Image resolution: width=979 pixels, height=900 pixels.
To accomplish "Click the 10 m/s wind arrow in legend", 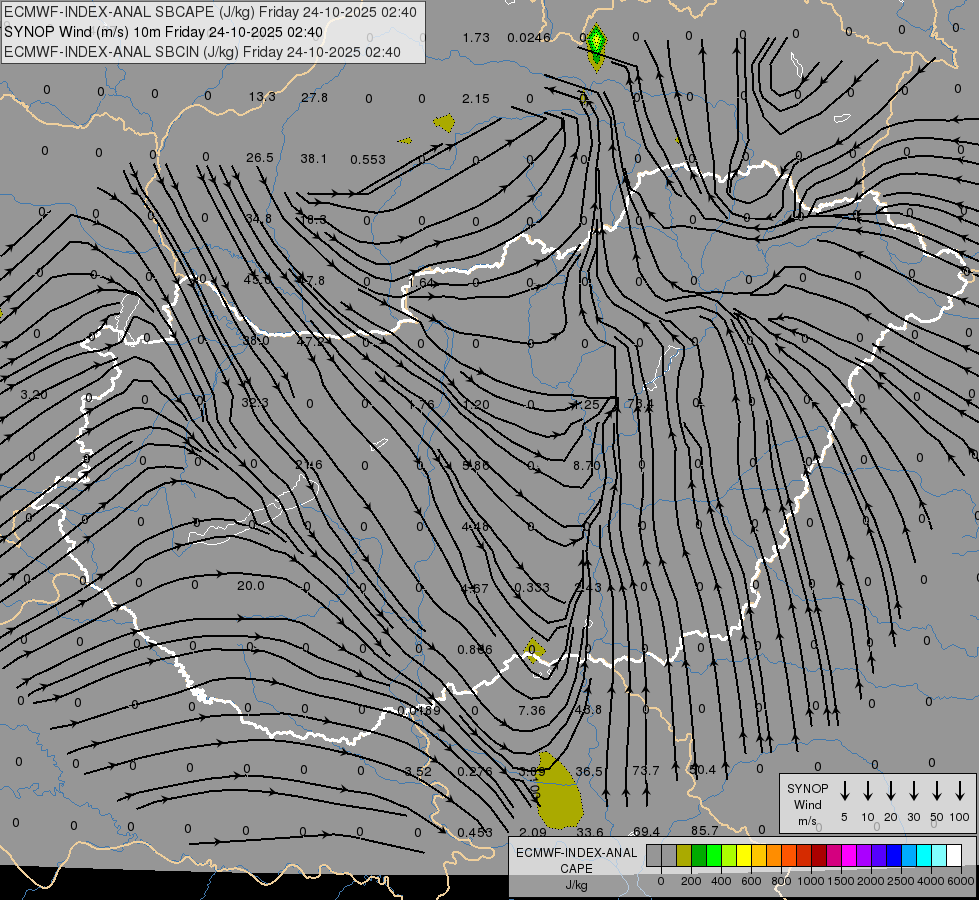I will point(867,791).
